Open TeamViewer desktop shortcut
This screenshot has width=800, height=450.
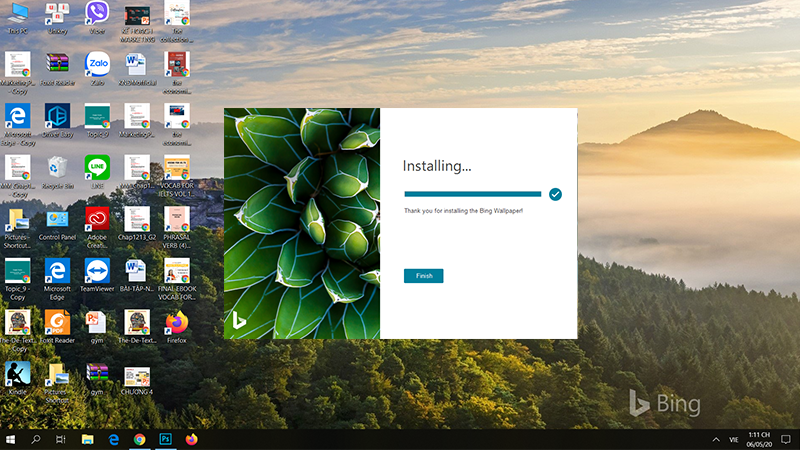tap(97, 271)
